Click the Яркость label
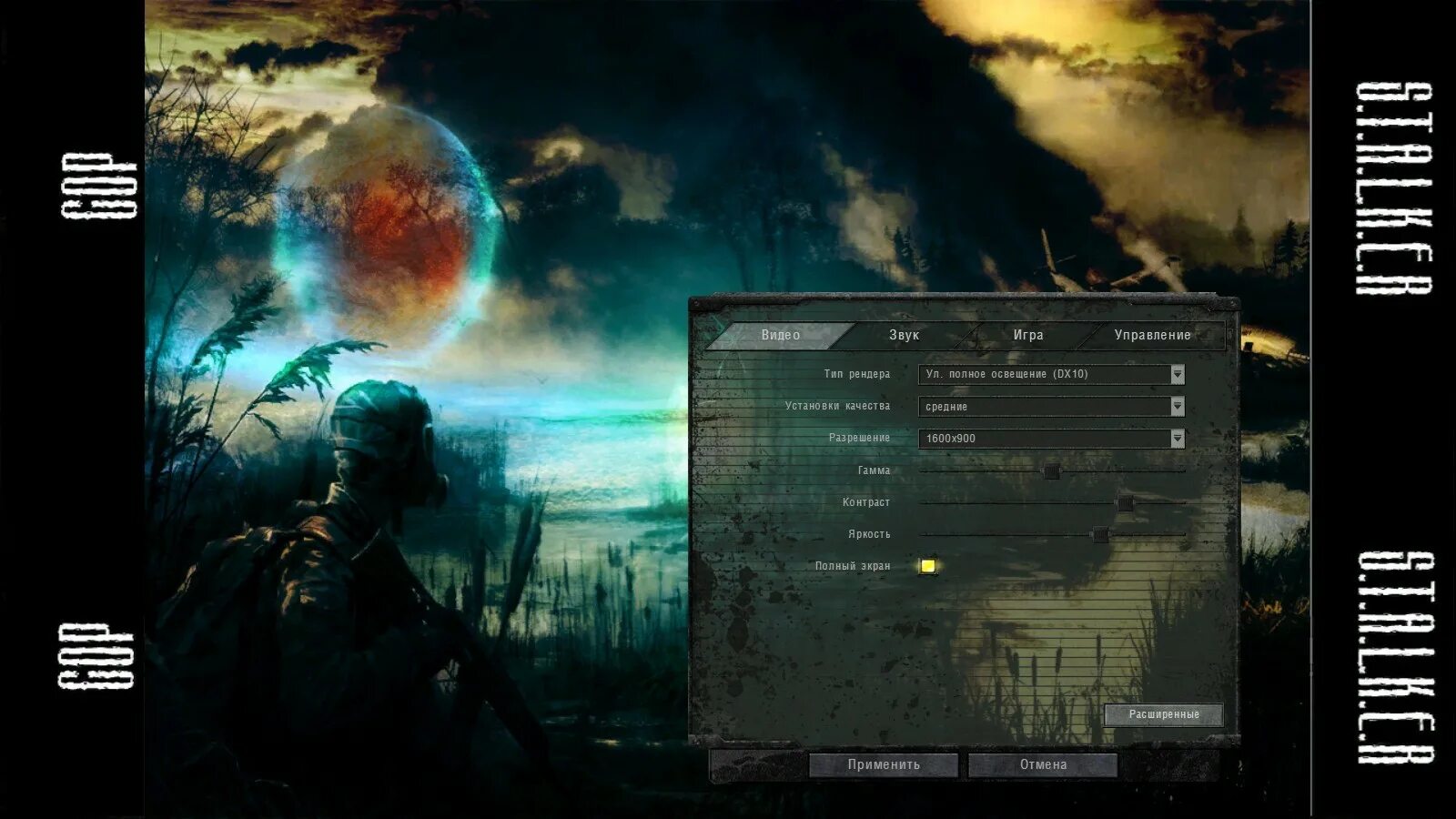 coord(869,534)
